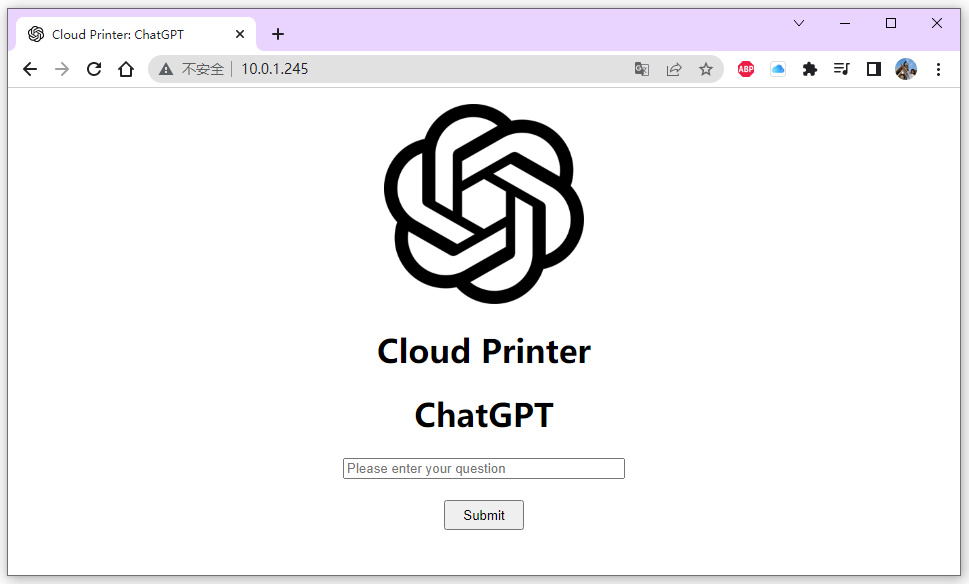Image resolution: width=969 pixels, height=584 pixels.
Task: Open the user profile avatar
Action: pyautogui.click(x=906, y=69)
